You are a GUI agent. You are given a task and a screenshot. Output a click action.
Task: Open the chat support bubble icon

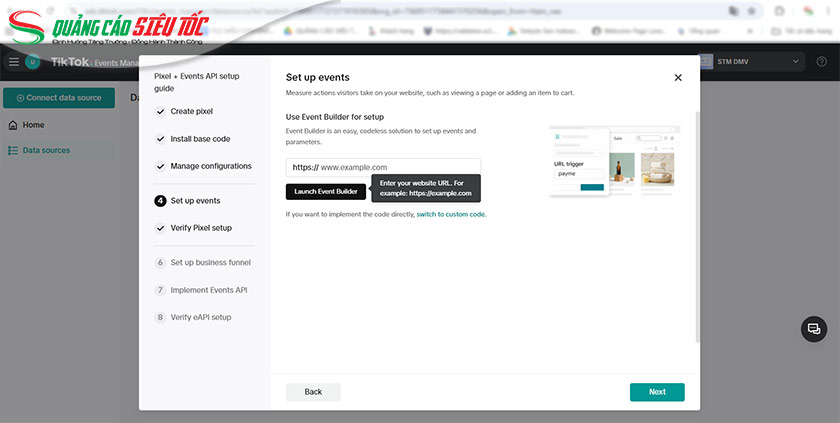[814, 329]
